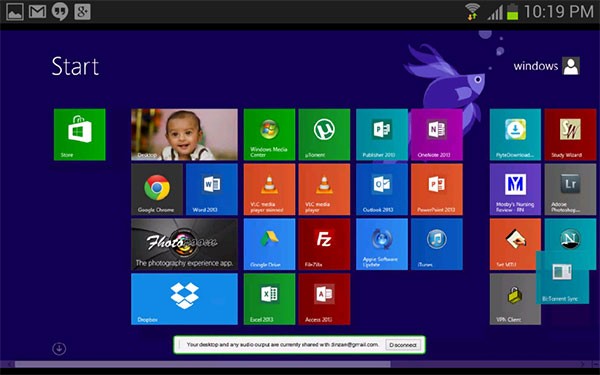This screenshot has width=600, height=375.
Task: Open the Desktop tile with baby photo
Action: coord(184,134)
